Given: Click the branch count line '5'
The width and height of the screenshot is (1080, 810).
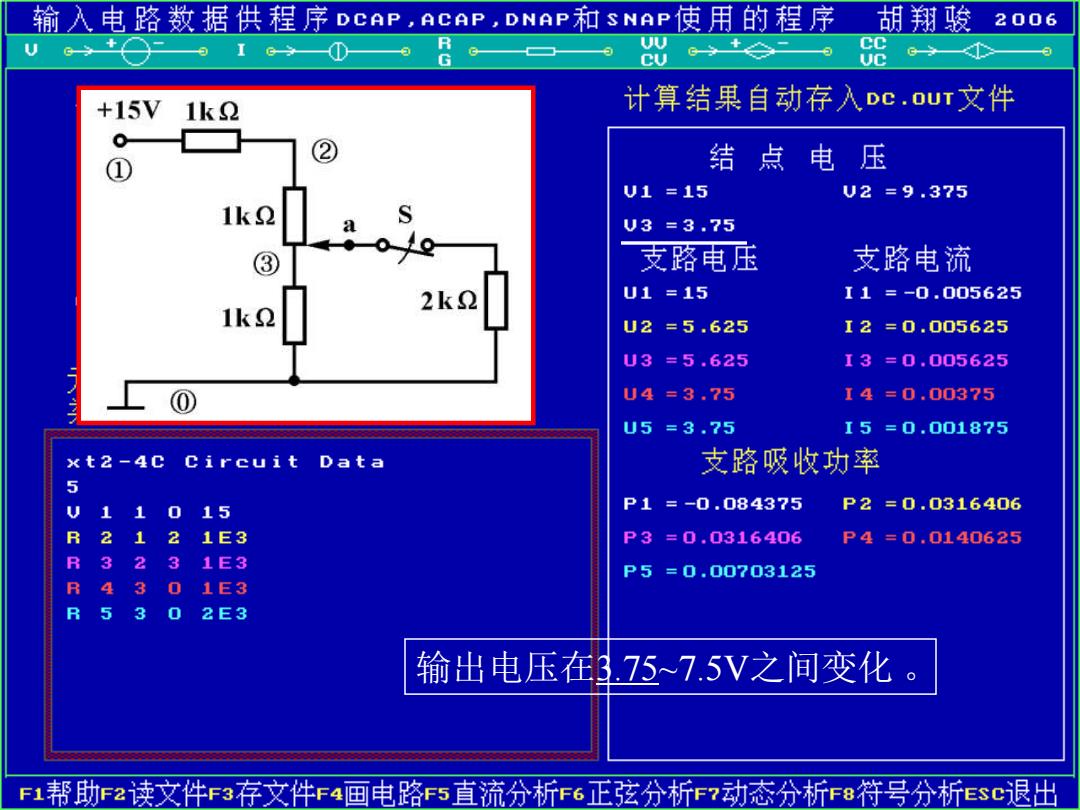Looking at the screenshot, I should click(72, 487).
